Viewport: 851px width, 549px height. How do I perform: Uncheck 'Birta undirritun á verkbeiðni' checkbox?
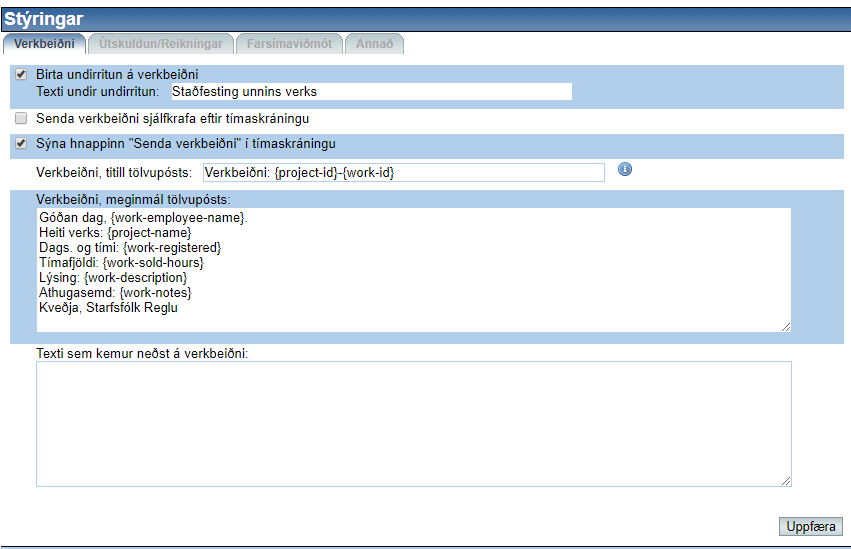(21, 74)
